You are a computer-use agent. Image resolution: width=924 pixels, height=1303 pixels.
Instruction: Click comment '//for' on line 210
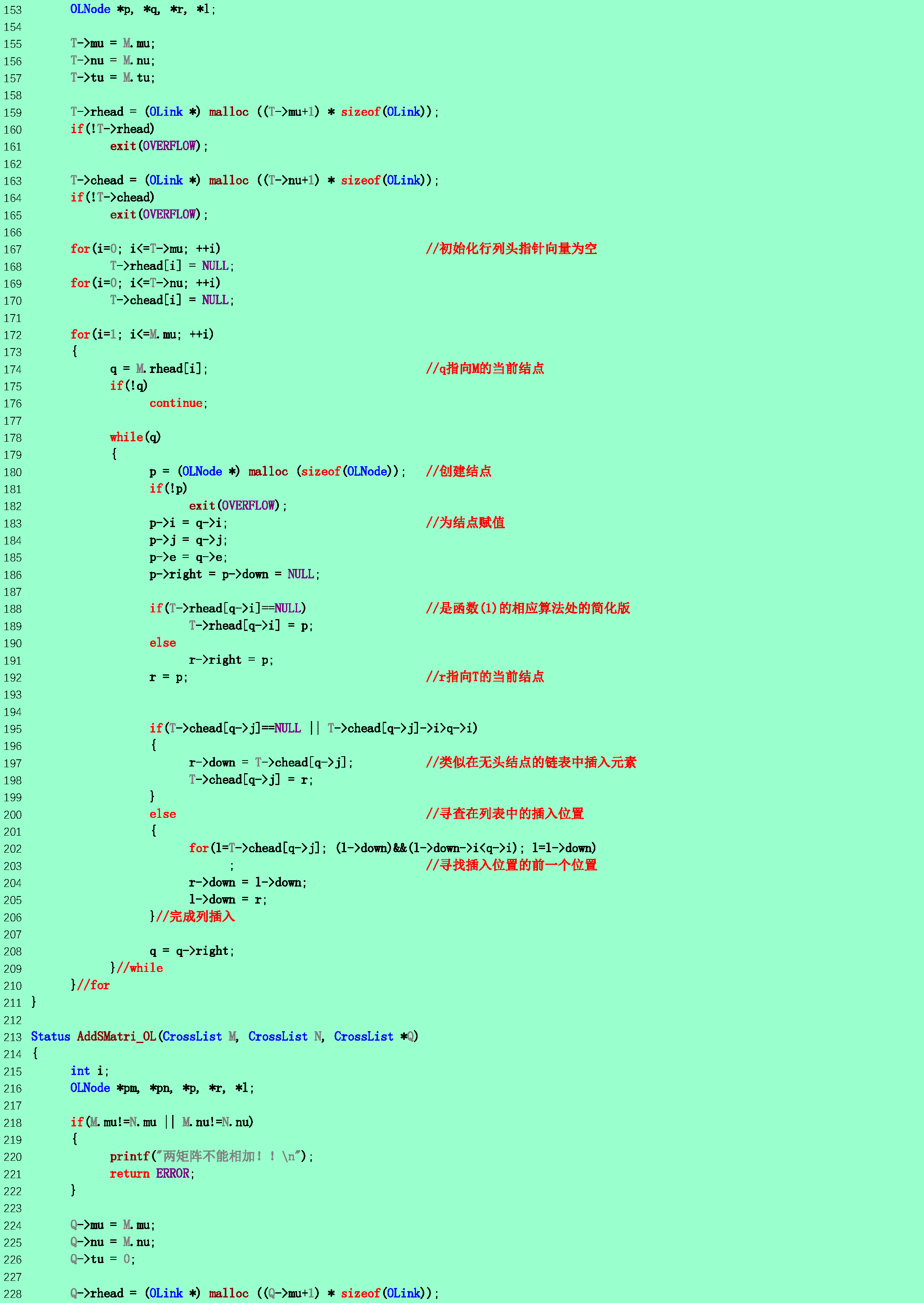pyautogui.click(x=93, y=985)
